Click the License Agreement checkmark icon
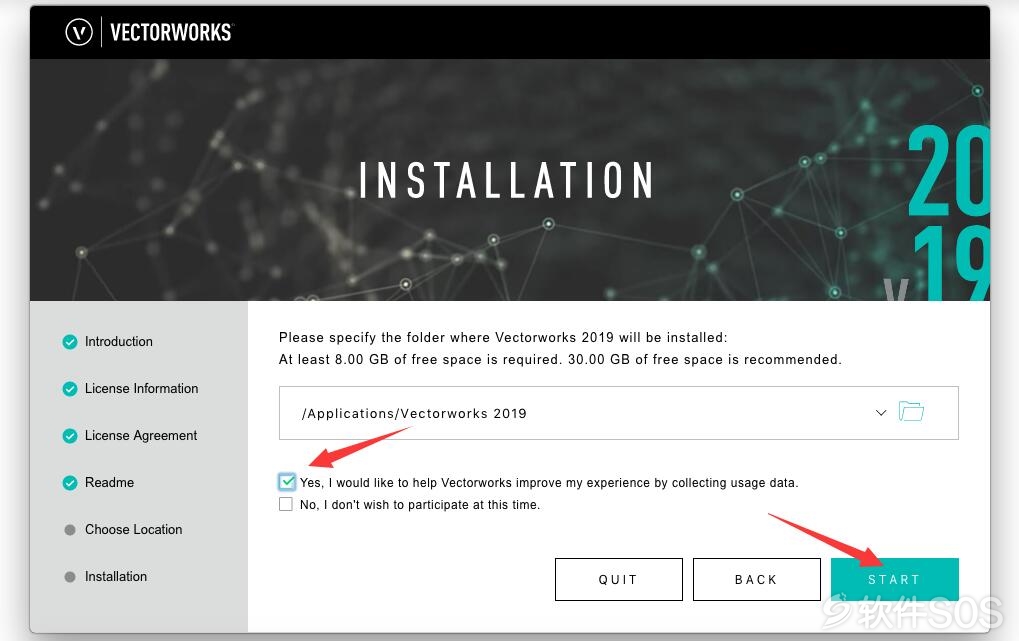 click(70, 436)
